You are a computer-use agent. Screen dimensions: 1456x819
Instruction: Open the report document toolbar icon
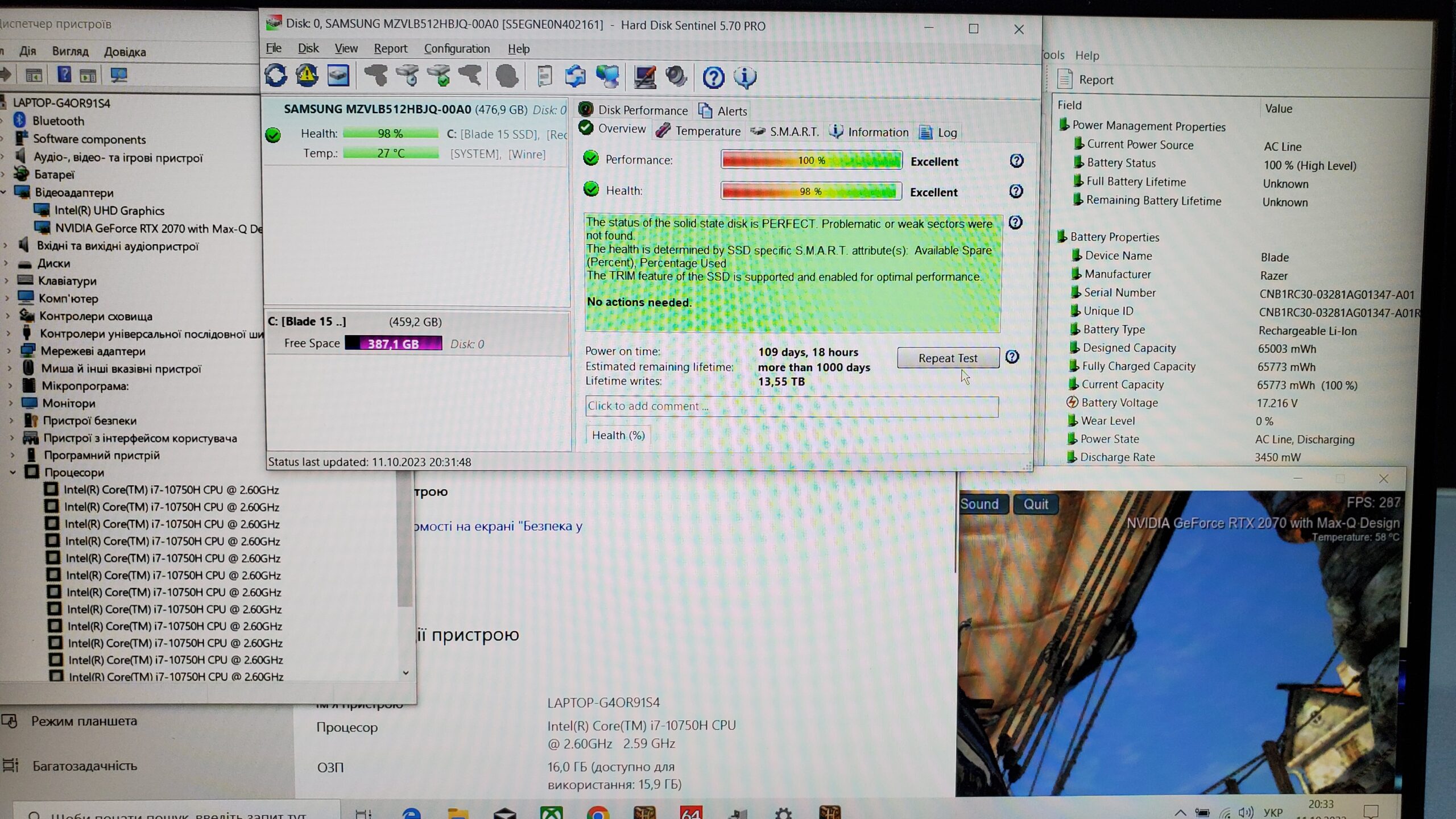coord(544,76)
